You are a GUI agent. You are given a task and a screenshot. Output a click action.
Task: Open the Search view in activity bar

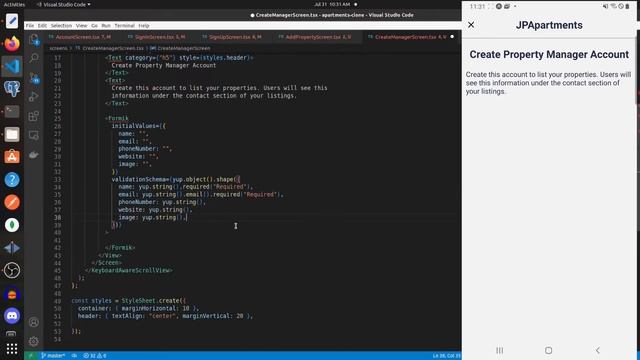click(x=34, y=58)
